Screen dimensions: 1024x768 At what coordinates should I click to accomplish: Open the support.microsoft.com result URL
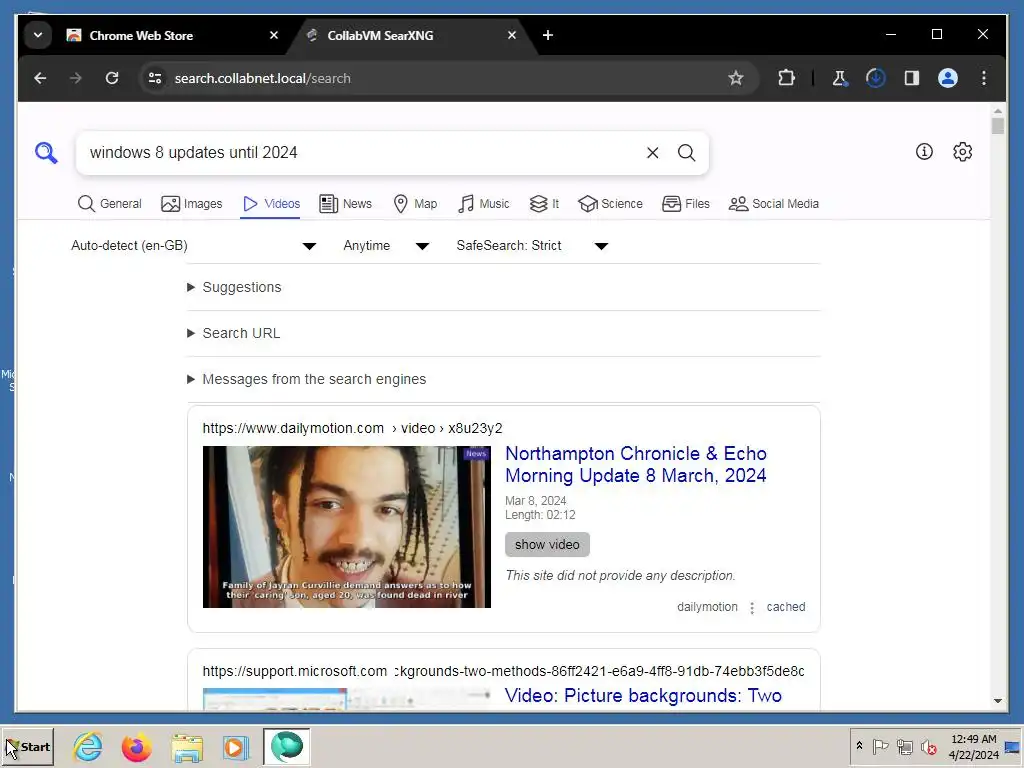(503, 671)
